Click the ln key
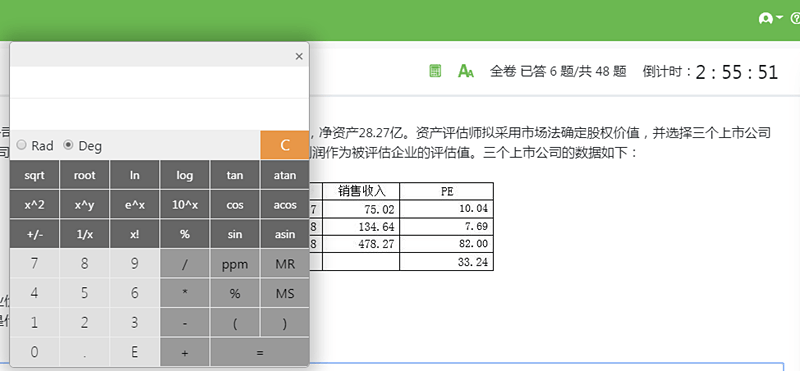 (x=135, y=175)
